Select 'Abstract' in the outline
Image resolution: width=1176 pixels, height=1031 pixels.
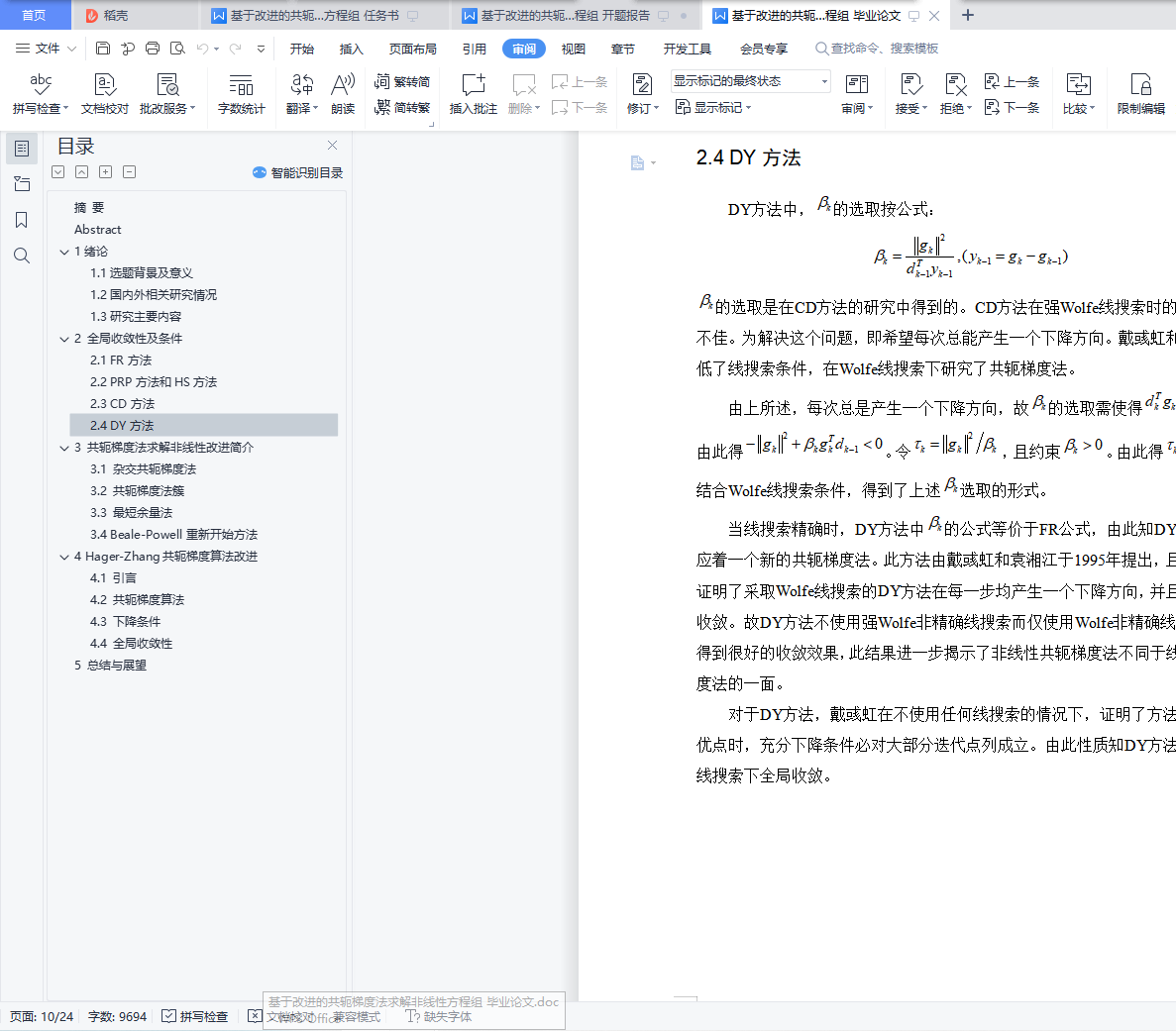[97, 230]
